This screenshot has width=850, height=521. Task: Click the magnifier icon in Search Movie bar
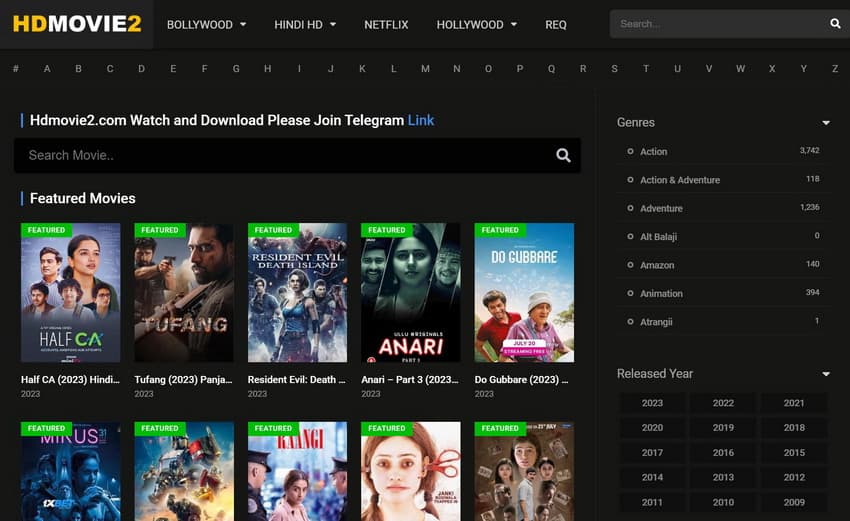coord(563,155)
